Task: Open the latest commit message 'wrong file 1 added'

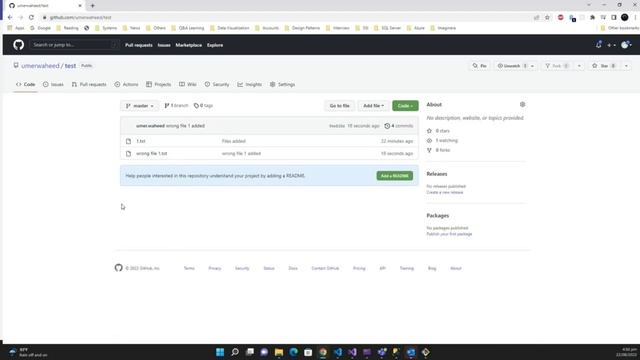Action: (x=185, y=126)
